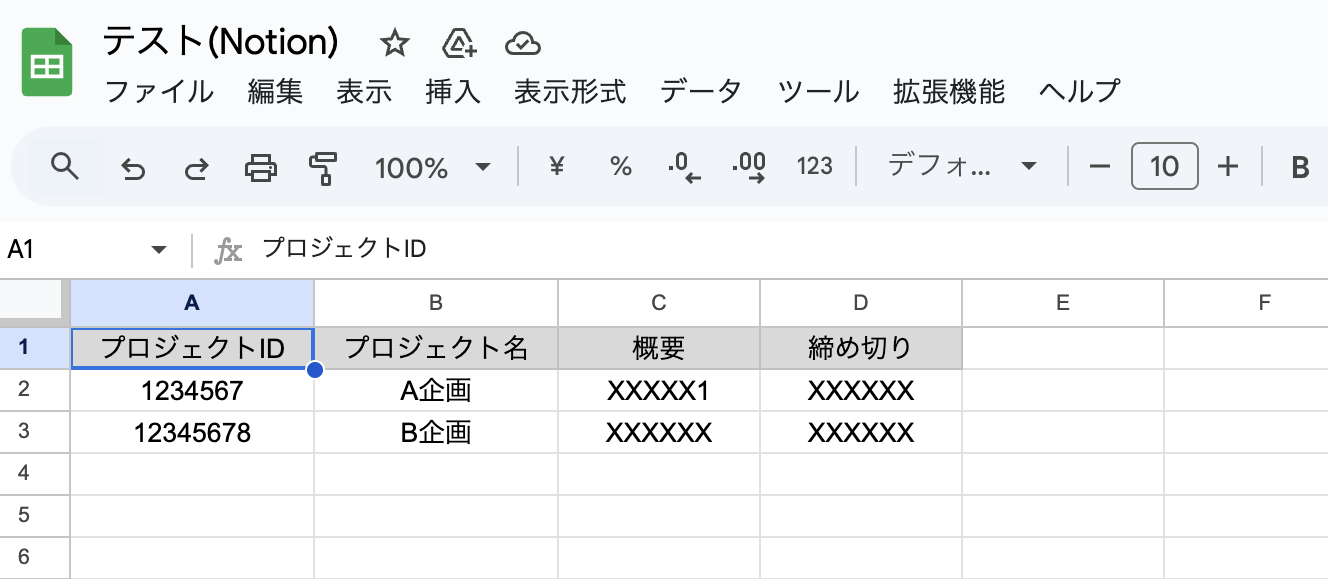Open the ファイル menu
The width and height of the screenshot is (1328, 579).
tap(159, 92)
